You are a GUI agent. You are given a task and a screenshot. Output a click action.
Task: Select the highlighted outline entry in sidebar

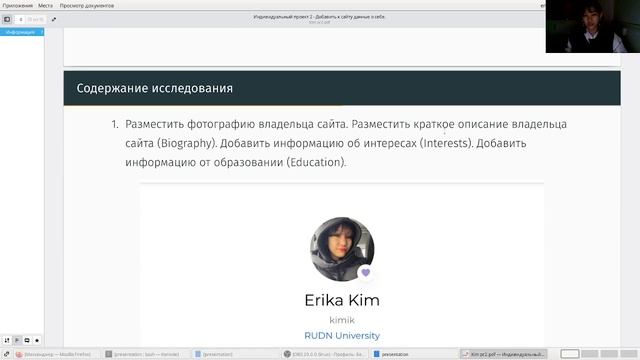22,32
